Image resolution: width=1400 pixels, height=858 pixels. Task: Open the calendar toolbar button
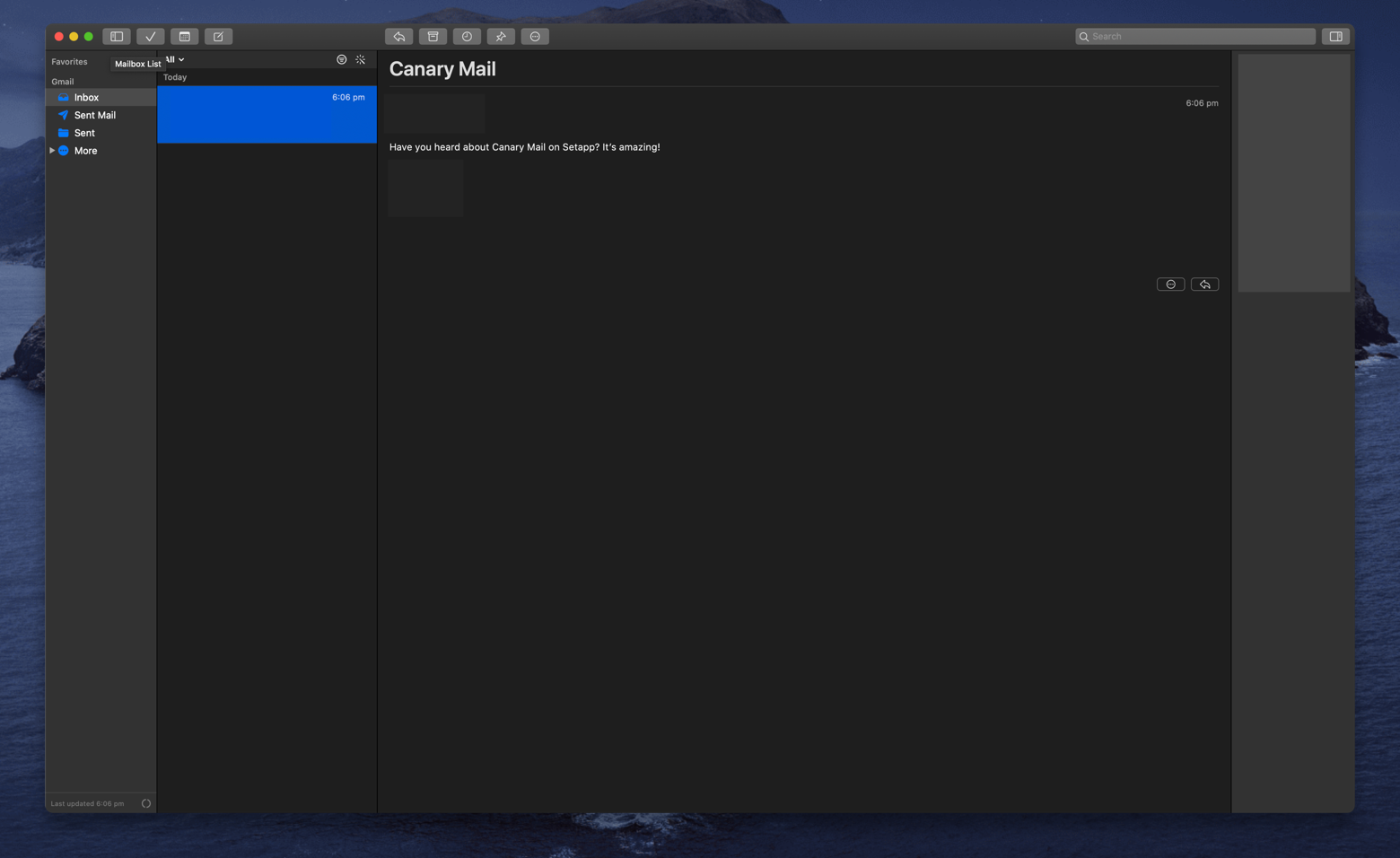185,37
